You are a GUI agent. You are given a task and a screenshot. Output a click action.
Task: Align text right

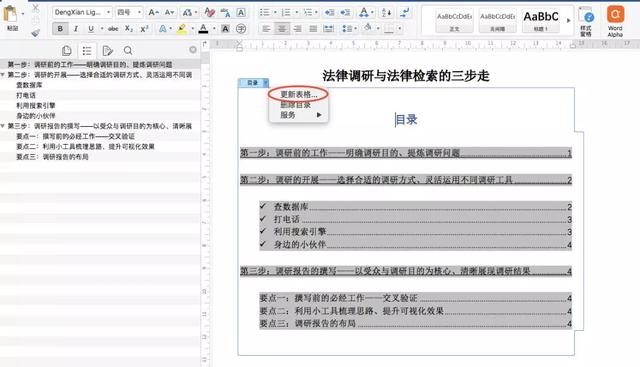pos(298,29)
